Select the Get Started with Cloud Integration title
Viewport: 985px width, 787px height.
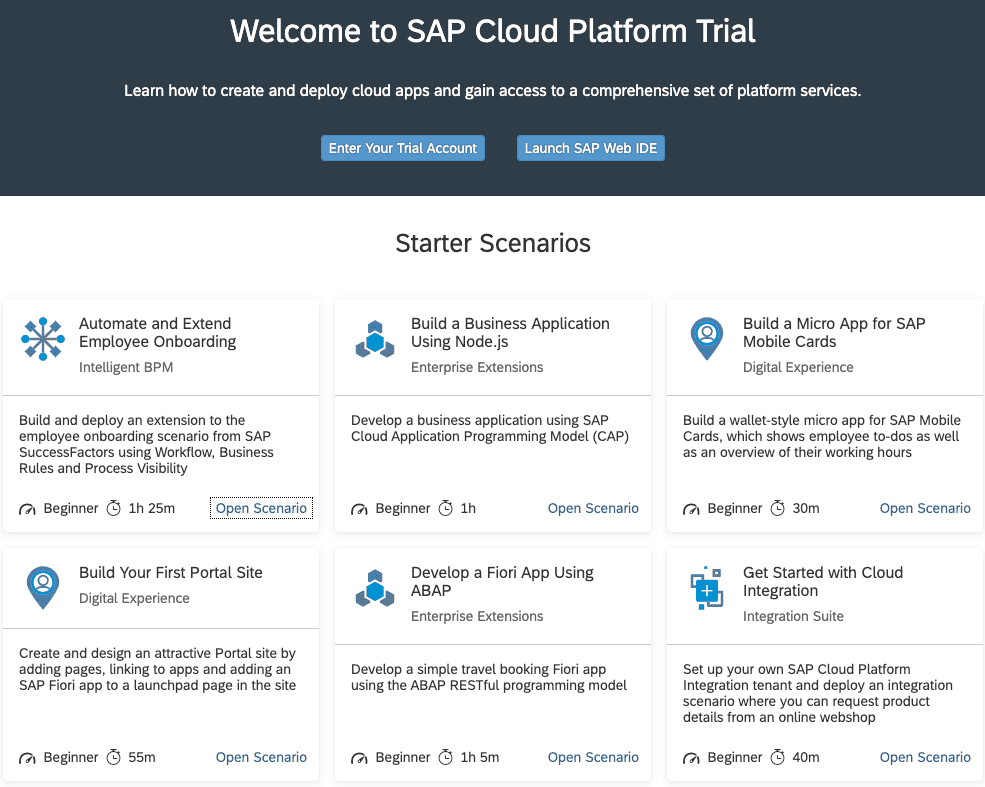[823, 581]
